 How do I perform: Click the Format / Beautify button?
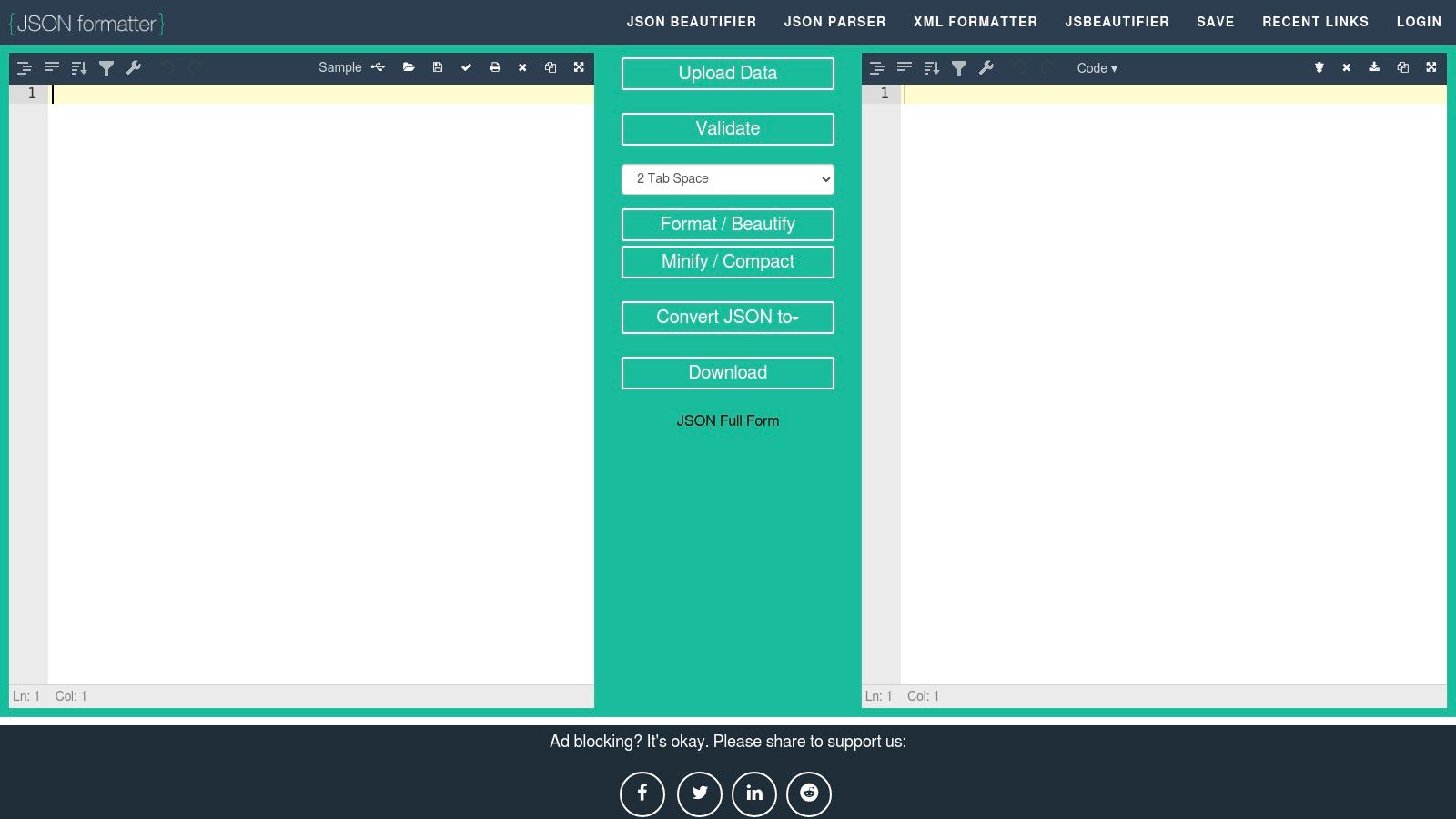[x=727, y=224]
